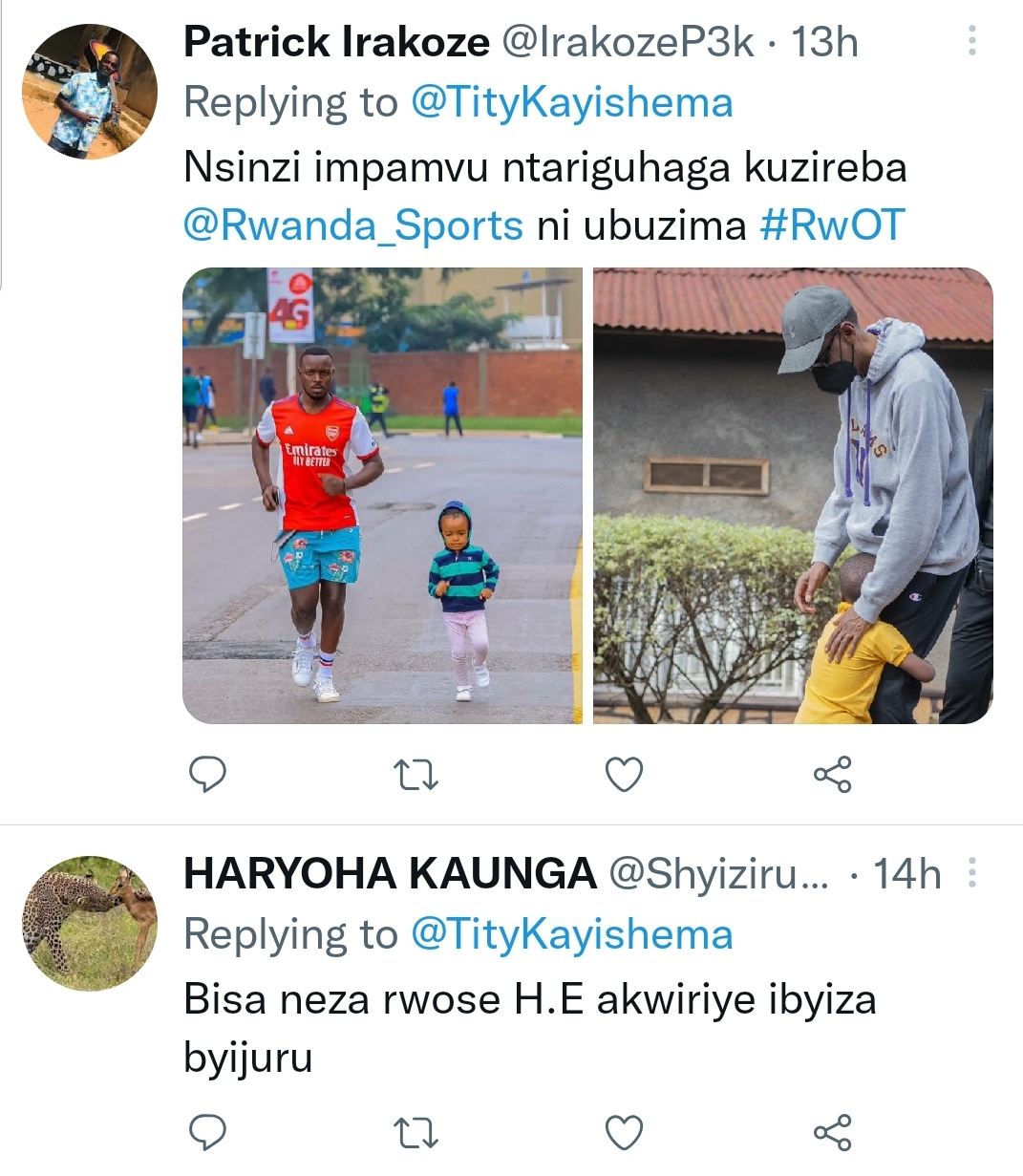This screenshot has height=1176, width=1023.
Task: Open more options for Patrick Irakoze's tweet
Action: click(972, 41)
